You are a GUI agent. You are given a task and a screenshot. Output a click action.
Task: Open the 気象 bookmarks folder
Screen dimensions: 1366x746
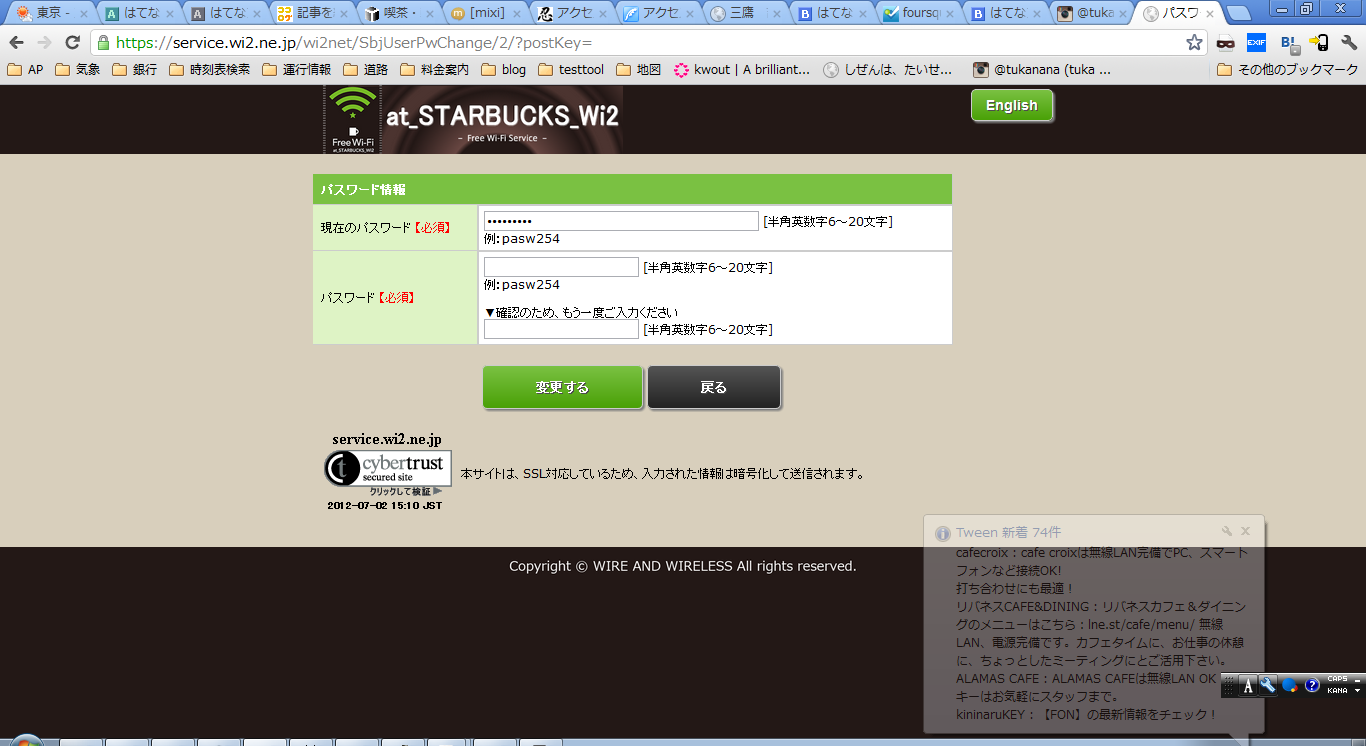(x=77, y=70)
